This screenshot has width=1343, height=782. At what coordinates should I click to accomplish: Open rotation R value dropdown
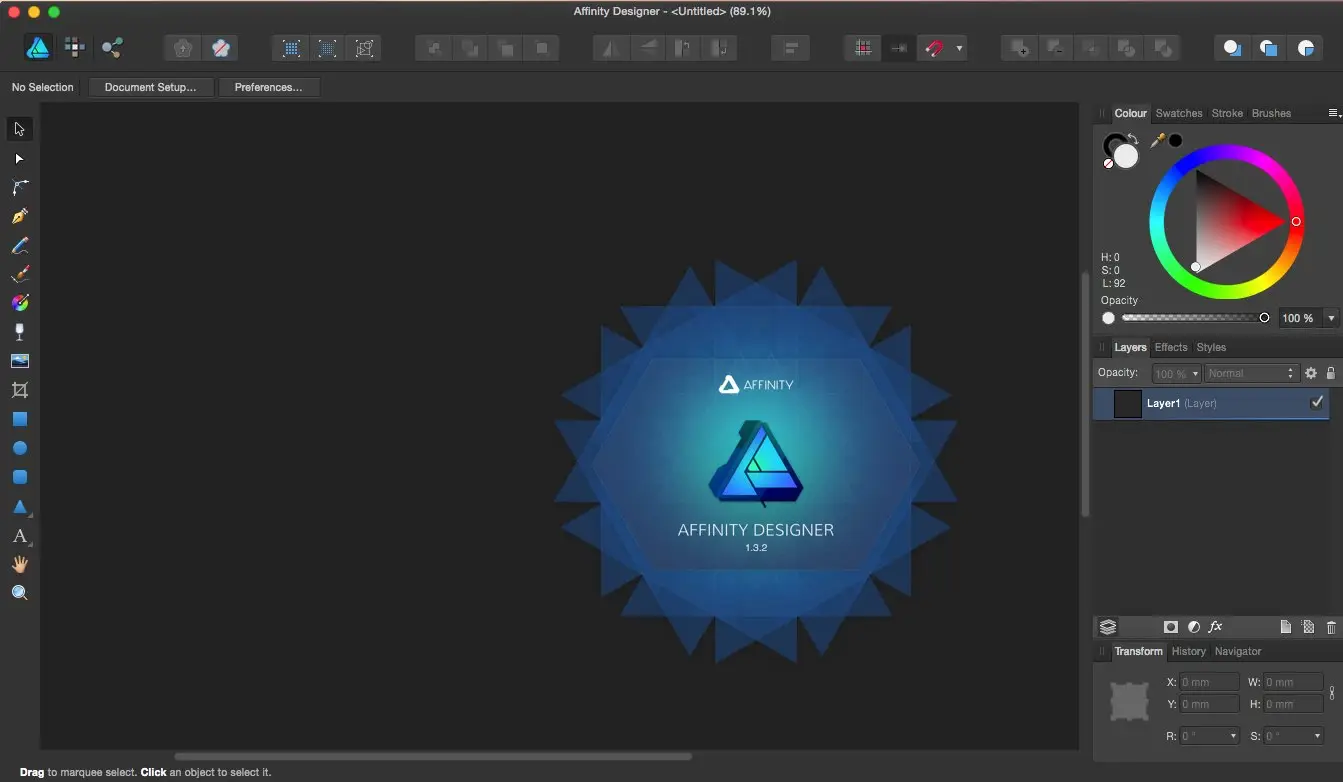click(1232, 736)
